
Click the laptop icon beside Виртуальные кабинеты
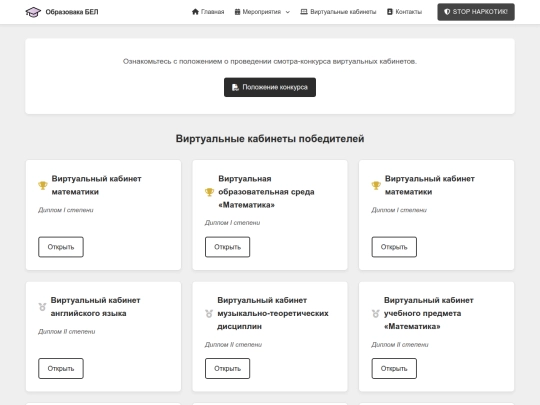click(x=304, y=12)
